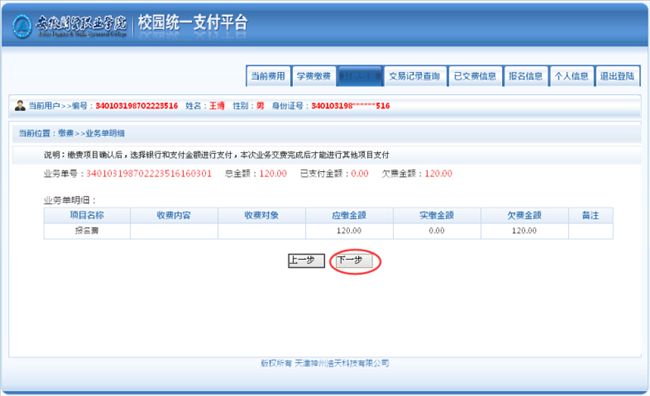Switch to the 学费缴费 tab
Viewport: 650px width, 396px height.
click(314, 76)
